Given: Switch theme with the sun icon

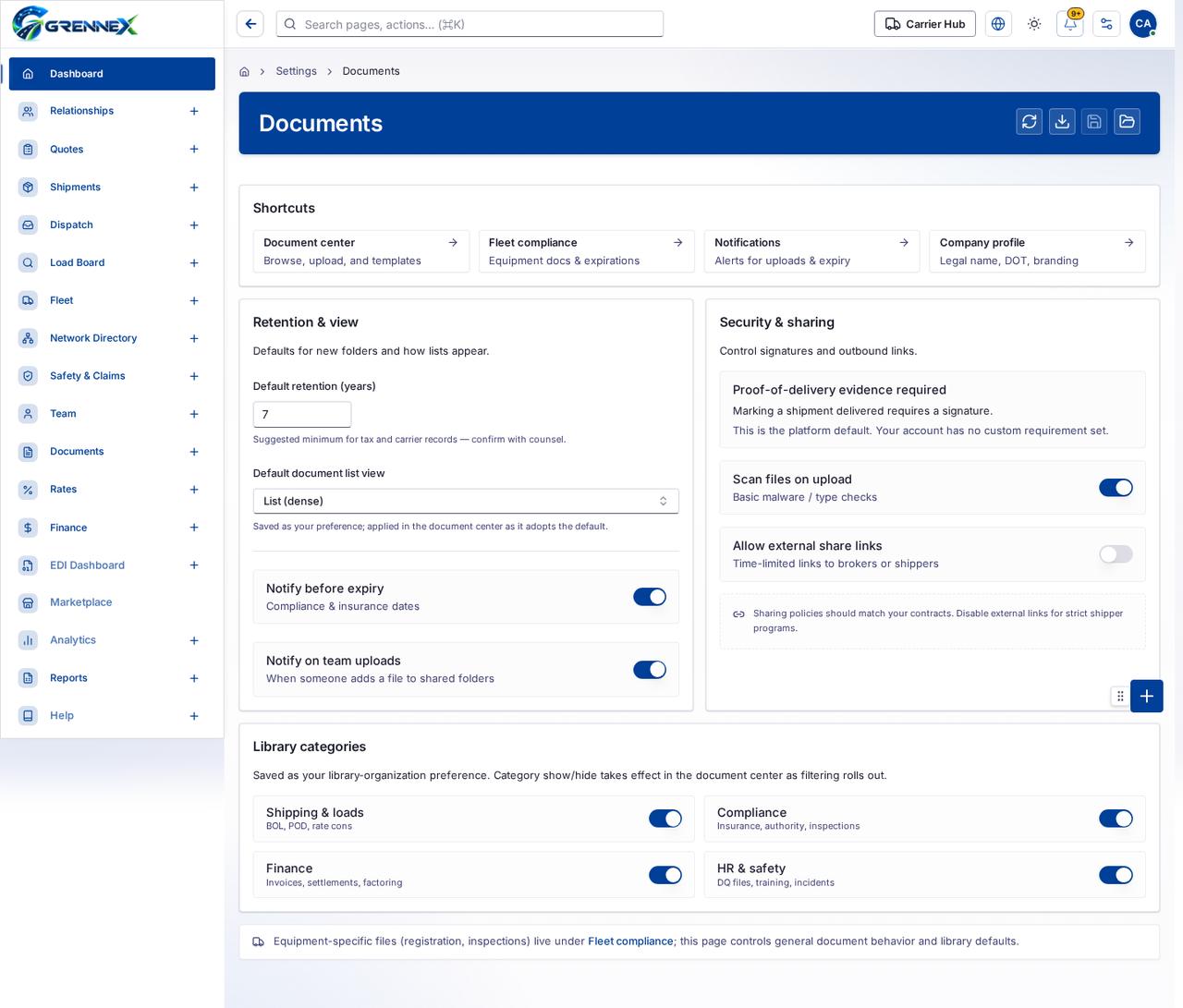Looking at the screenshot, I should (x=1034, y=24).
